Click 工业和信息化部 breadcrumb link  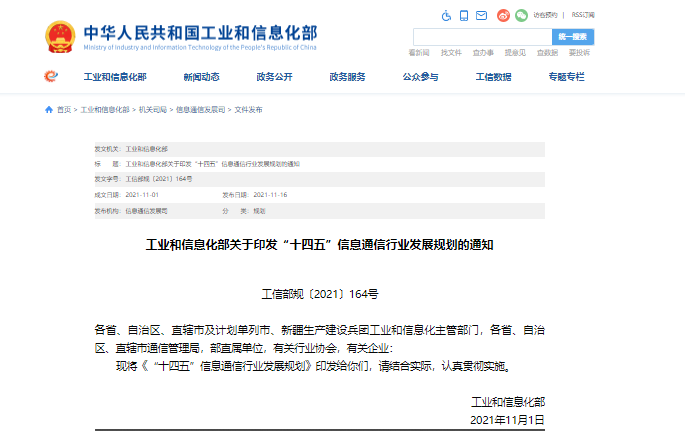click(105, 110)
